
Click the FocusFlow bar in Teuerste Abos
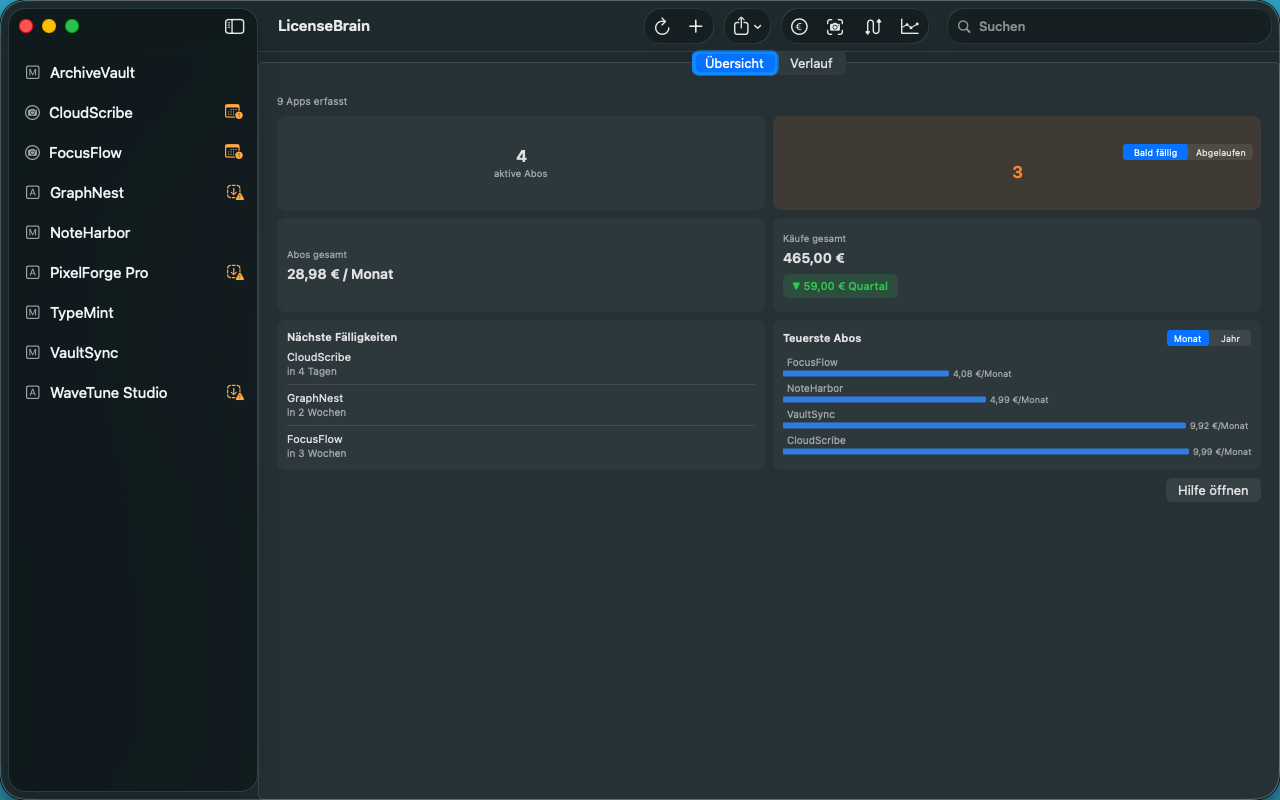(866, 374)
